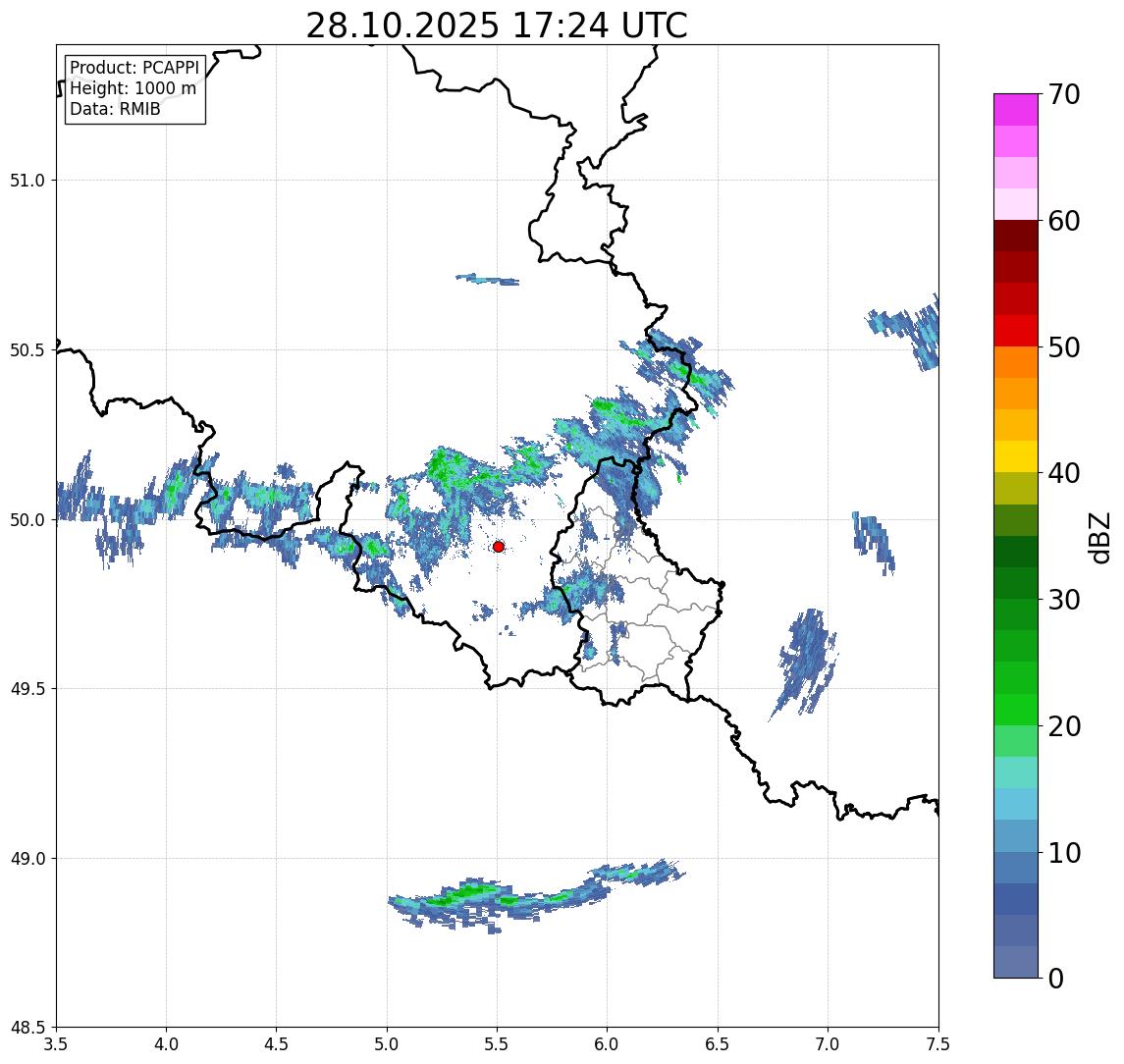Click the latitude 51.0 axis label
This screenshot has width=1124, height=1064.
[27, 180]
